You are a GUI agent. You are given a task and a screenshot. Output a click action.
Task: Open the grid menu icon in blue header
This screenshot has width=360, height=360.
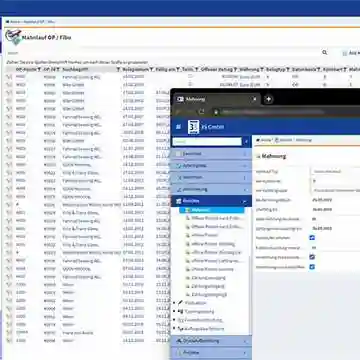pyautogui.click(x=178, y=127)
